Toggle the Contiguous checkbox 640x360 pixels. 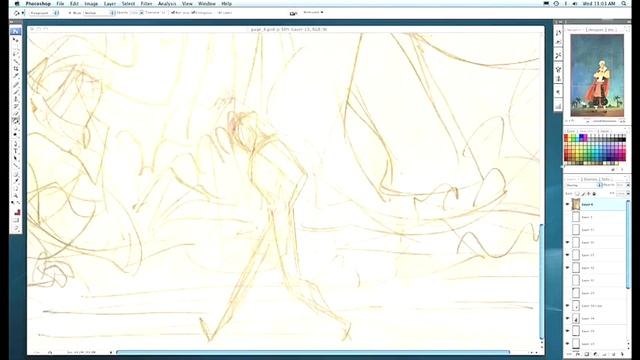pos(193,13)
